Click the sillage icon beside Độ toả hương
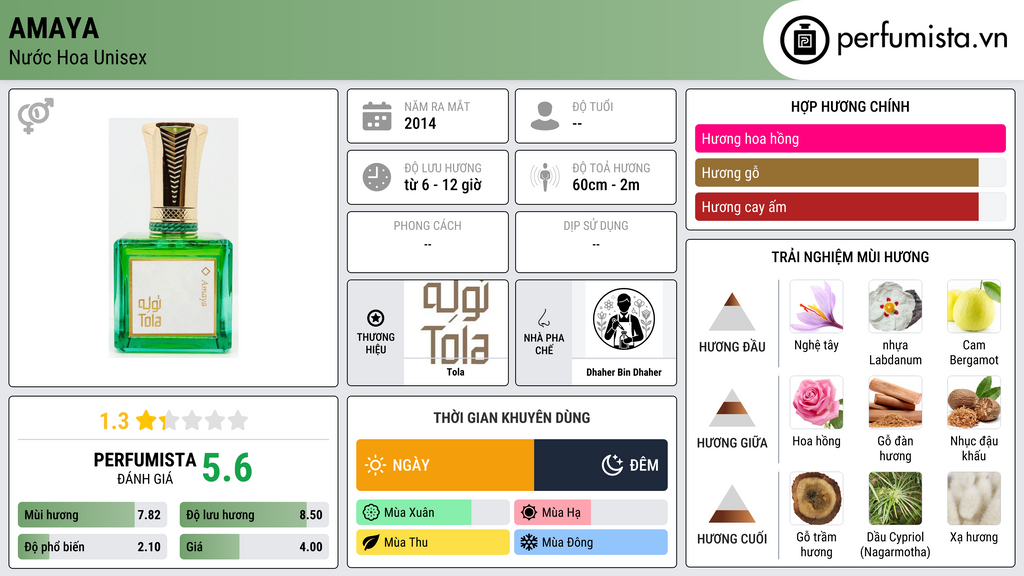Screen dimensions: 1024x576 click(545, 177)
